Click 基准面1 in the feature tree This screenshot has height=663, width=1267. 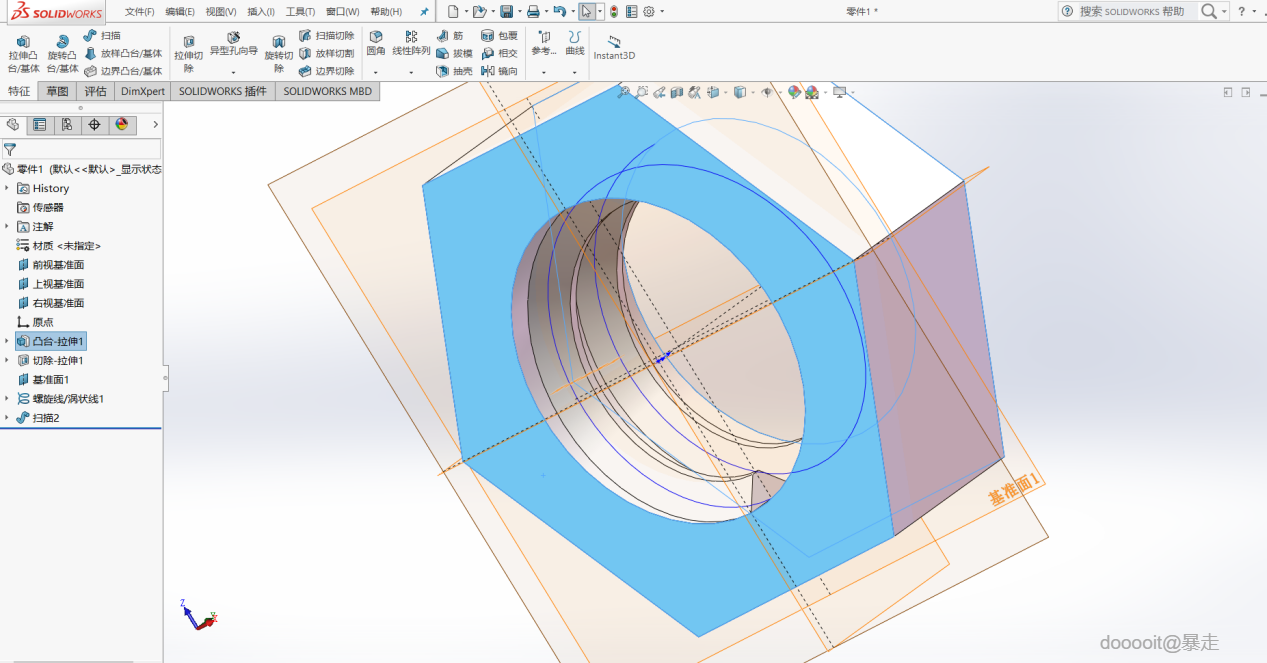[50, 380]
